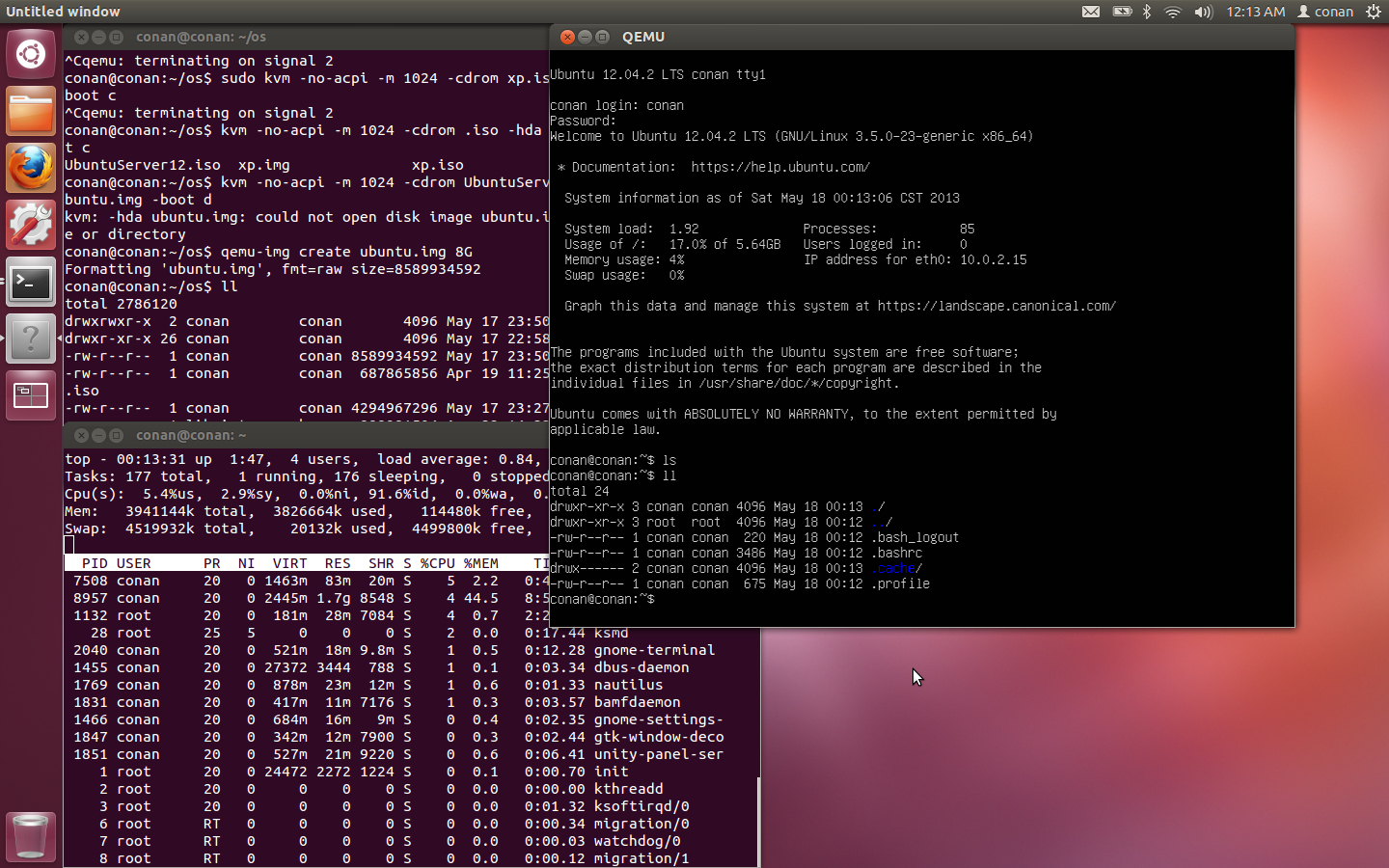Close the conan@conan: ~ top terminal window
The image size is (1389, 868).
[81, 435]
